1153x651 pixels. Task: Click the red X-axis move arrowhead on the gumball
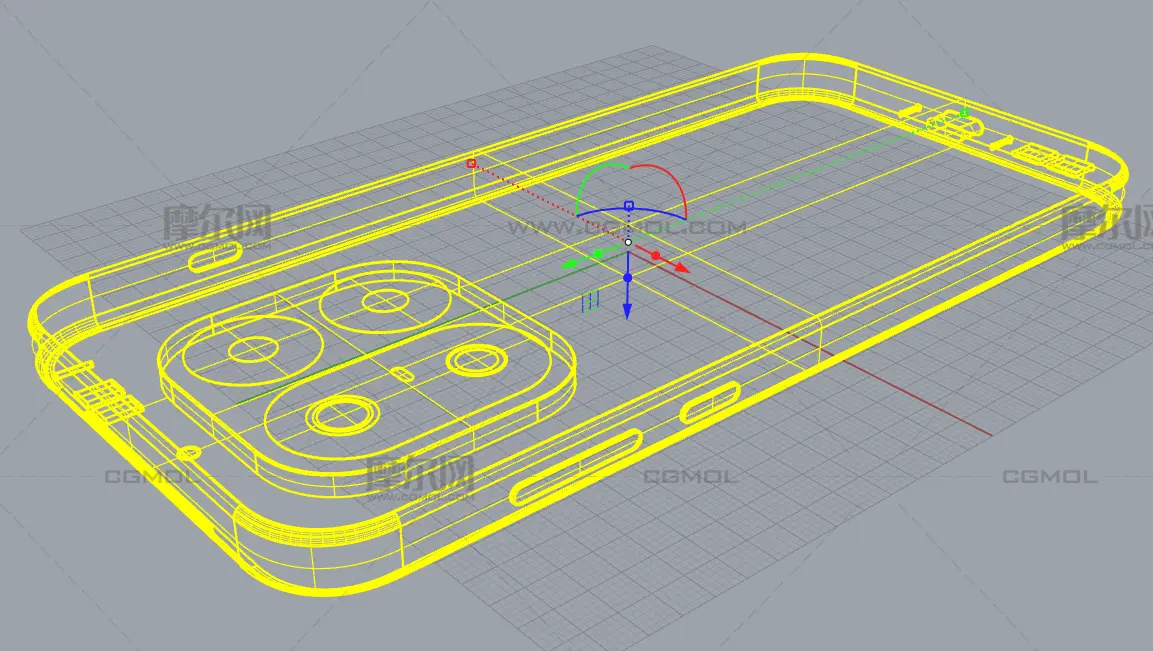[682, 268]
